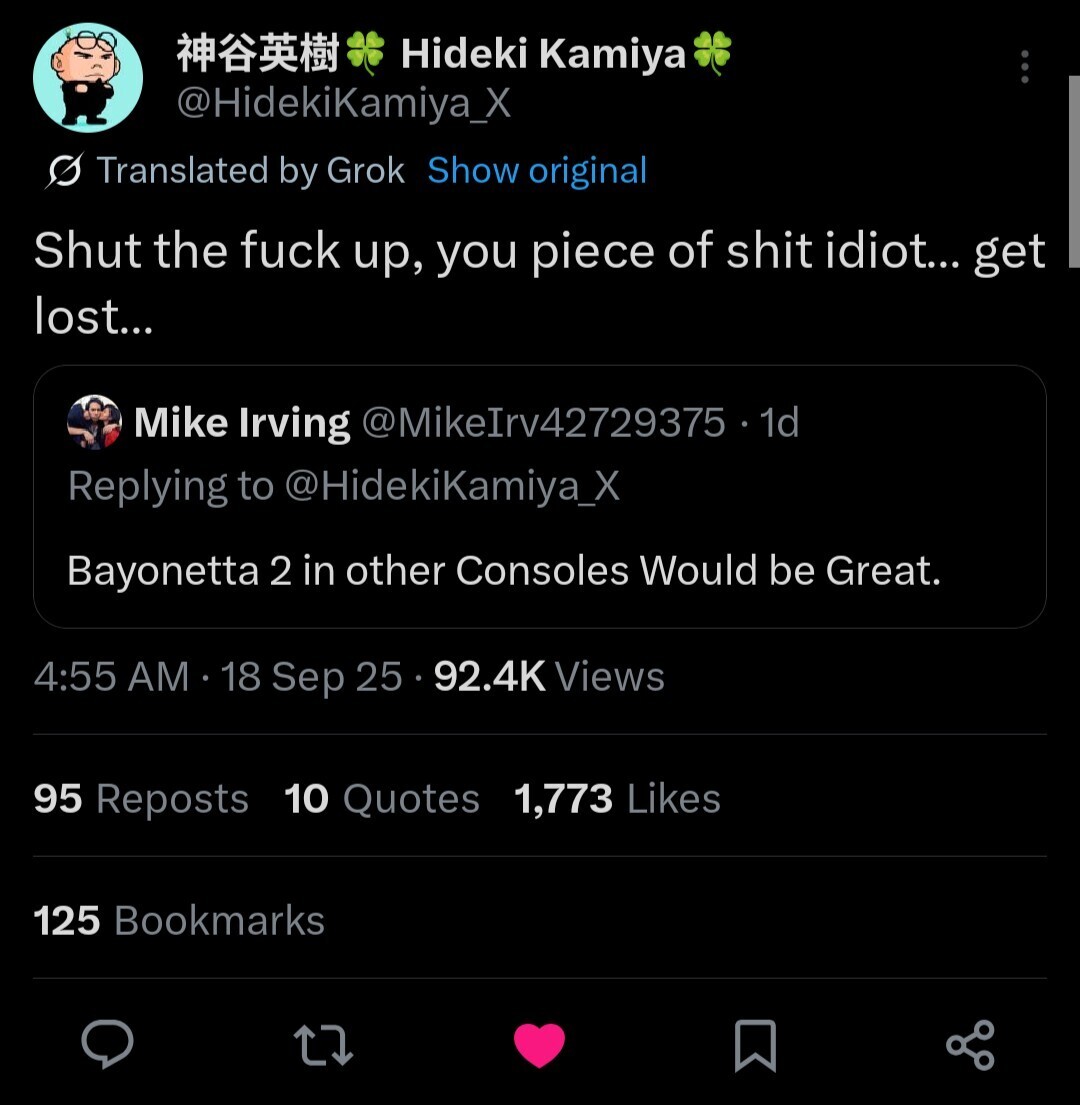Open Mike Irving's quoted tweet text
The width and height of the screenshot is (1080, 1105).
point(504,570)
